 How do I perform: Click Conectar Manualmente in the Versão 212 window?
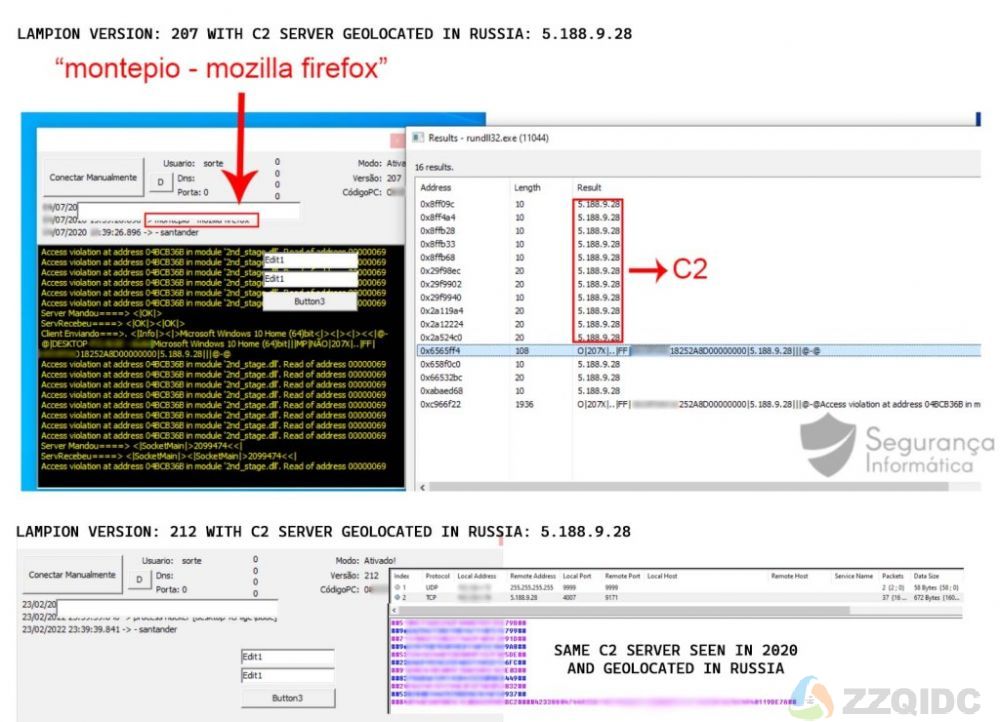[72, 575]
